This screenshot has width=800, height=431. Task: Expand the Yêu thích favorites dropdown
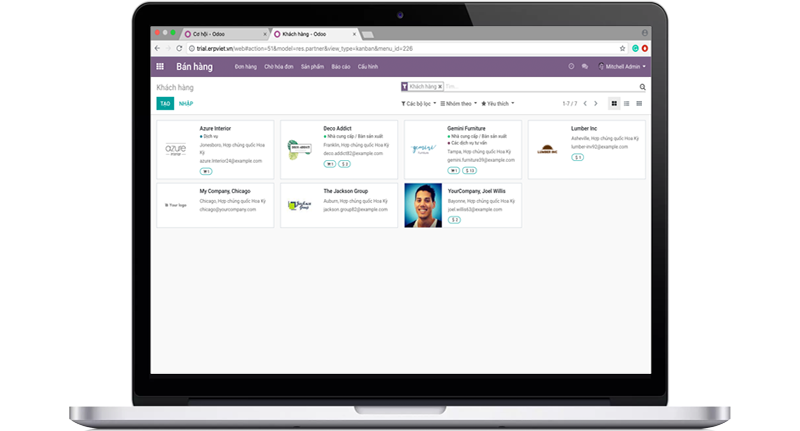[x=497, y=103]
